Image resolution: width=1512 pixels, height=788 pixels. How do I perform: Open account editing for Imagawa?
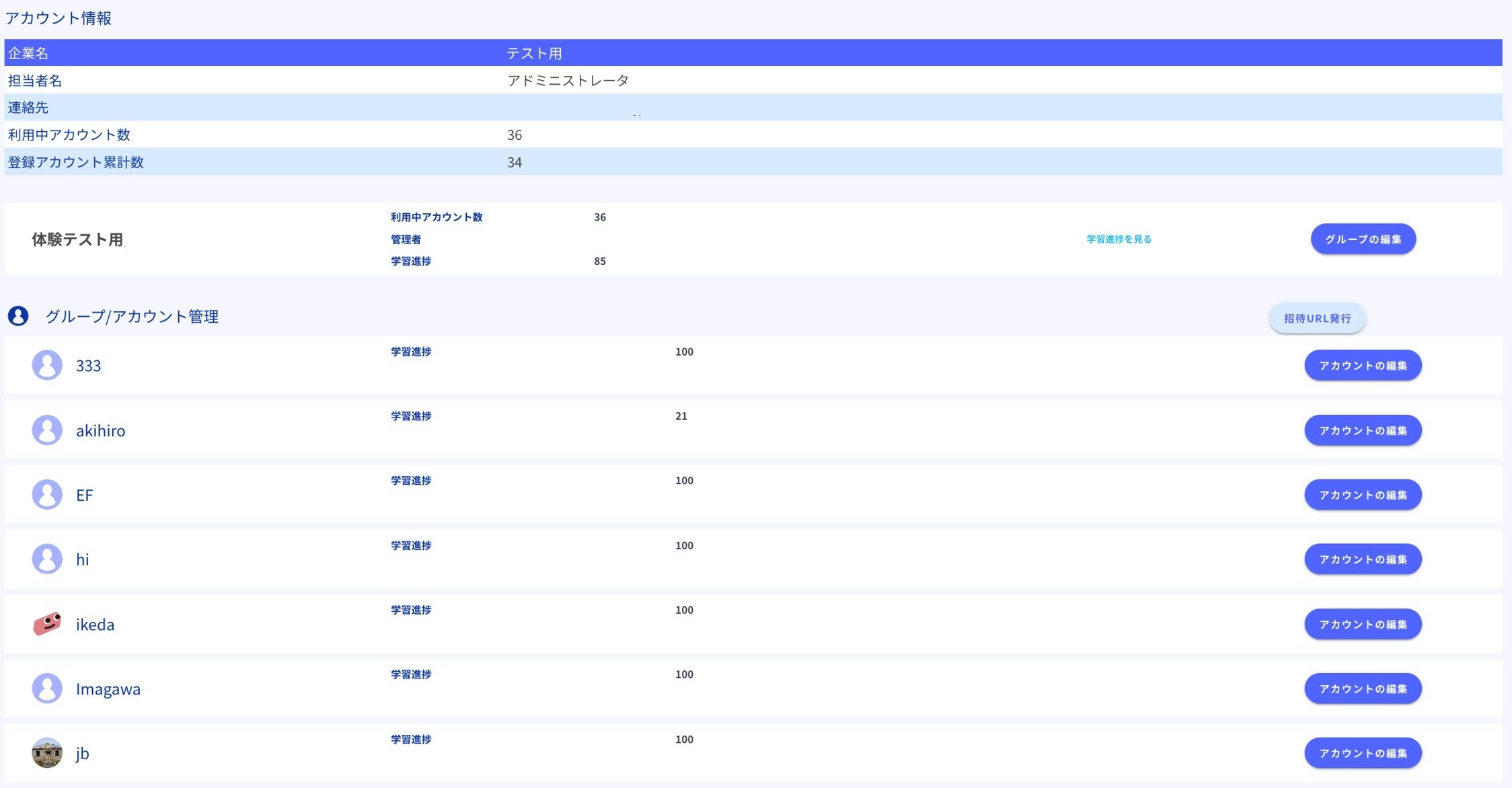click(x=1363, y=688)
